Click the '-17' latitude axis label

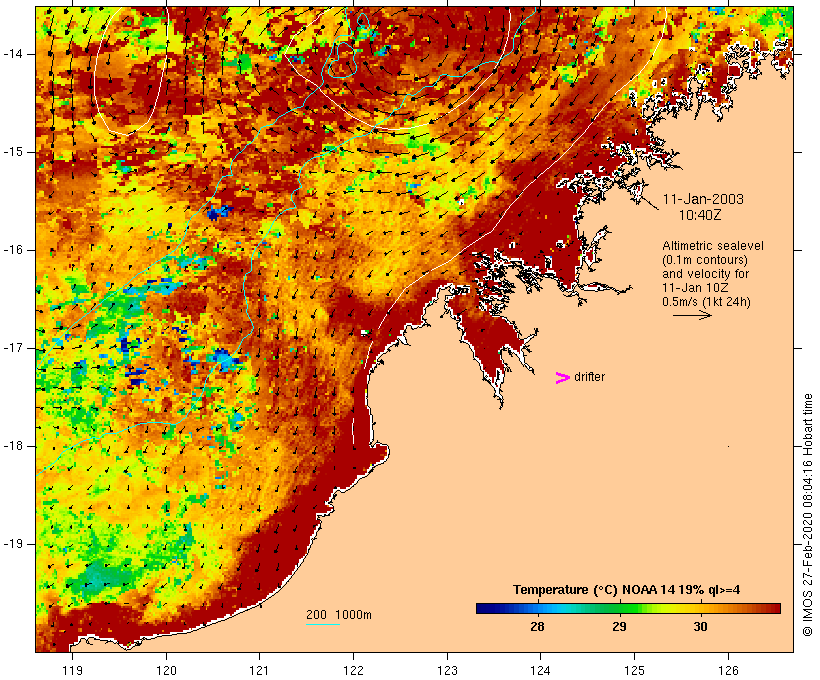tap(13, 348)
